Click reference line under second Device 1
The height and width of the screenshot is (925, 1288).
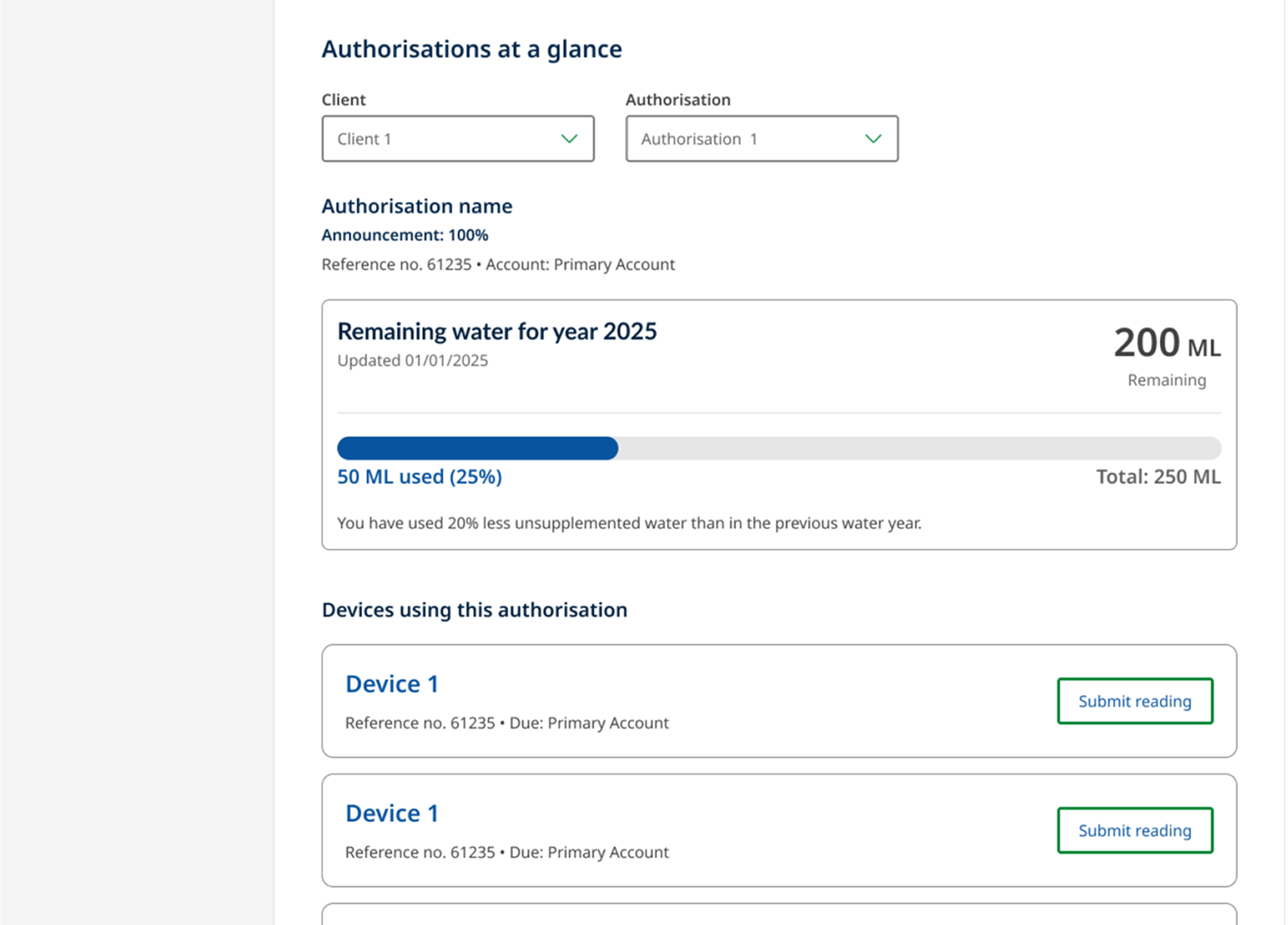point(507,853)
